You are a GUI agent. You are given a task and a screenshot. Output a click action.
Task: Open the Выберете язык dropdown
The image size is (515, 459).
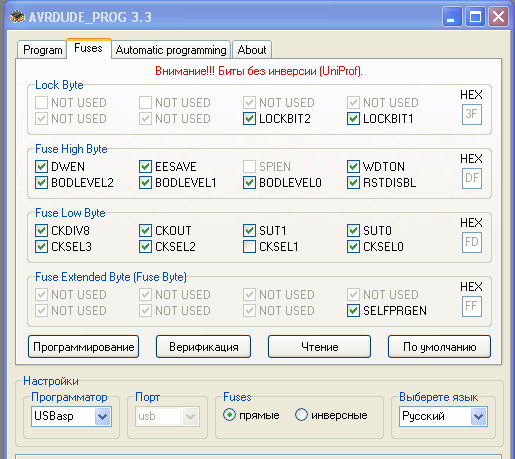click(443, 416)
